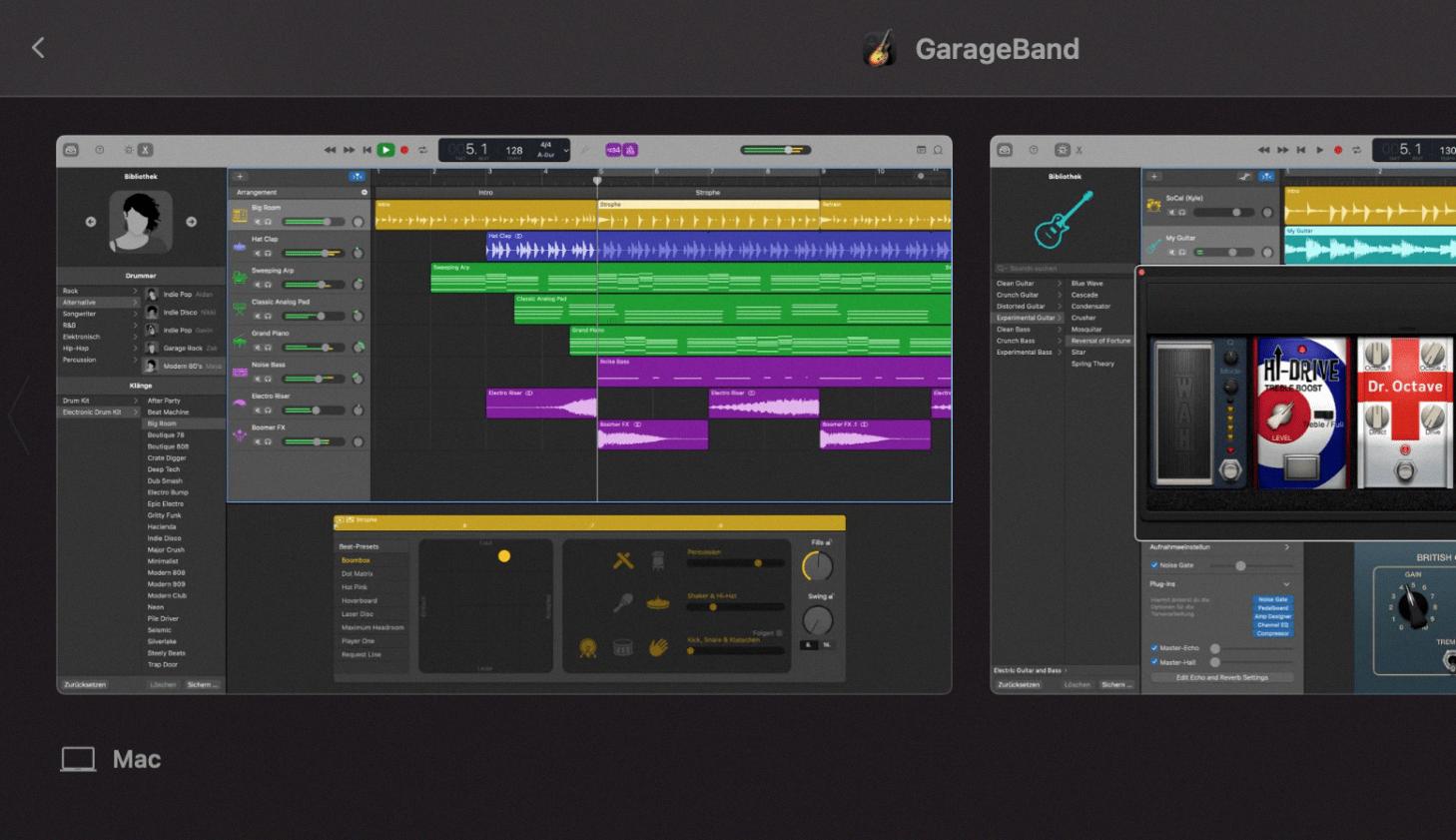
Task: Select the Modern 80's drummer
Action: (x=184, y=366)
